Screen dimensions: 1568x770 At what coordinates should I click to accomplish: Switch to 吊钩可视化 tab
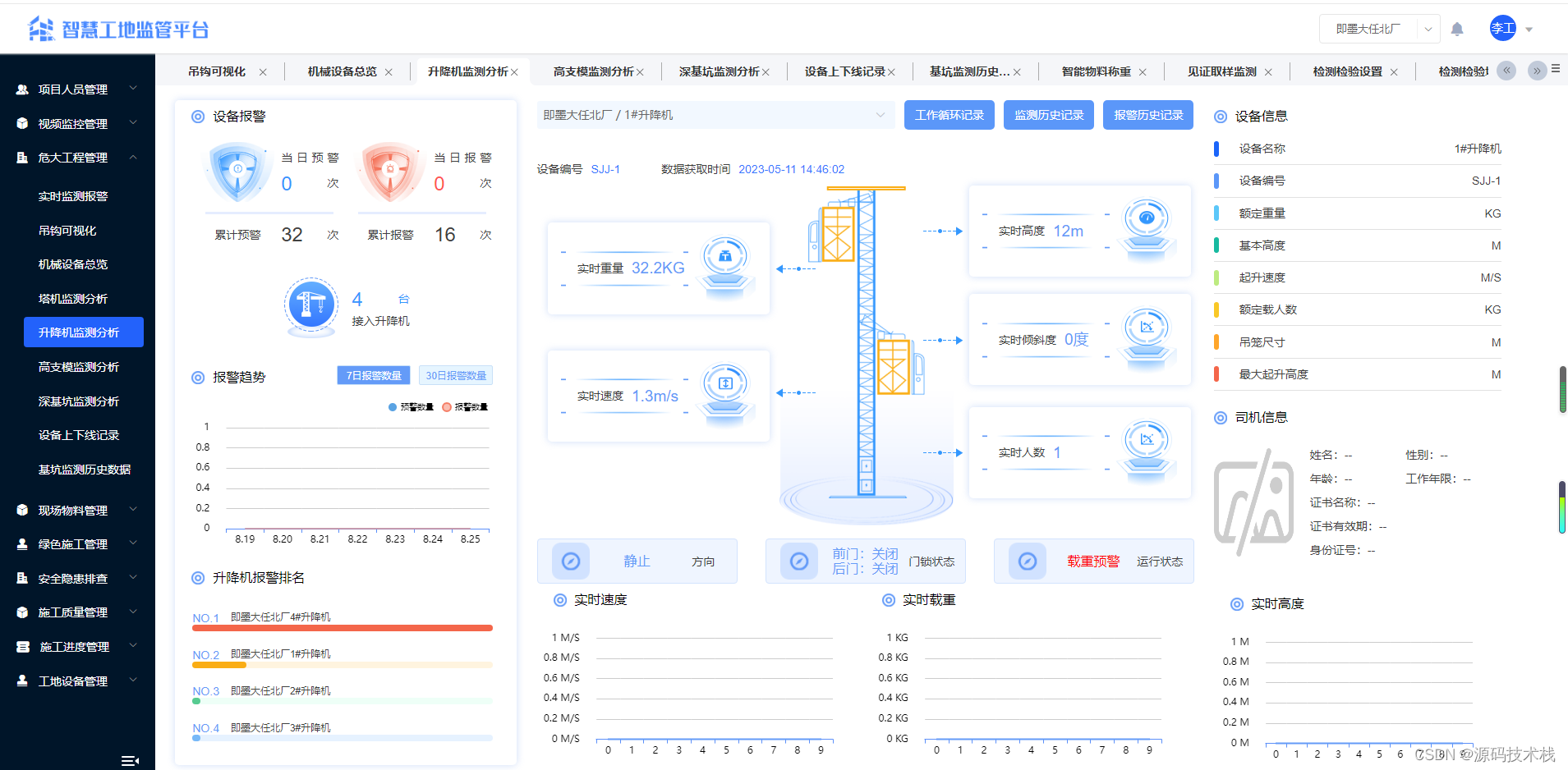(x=217, y=71)
